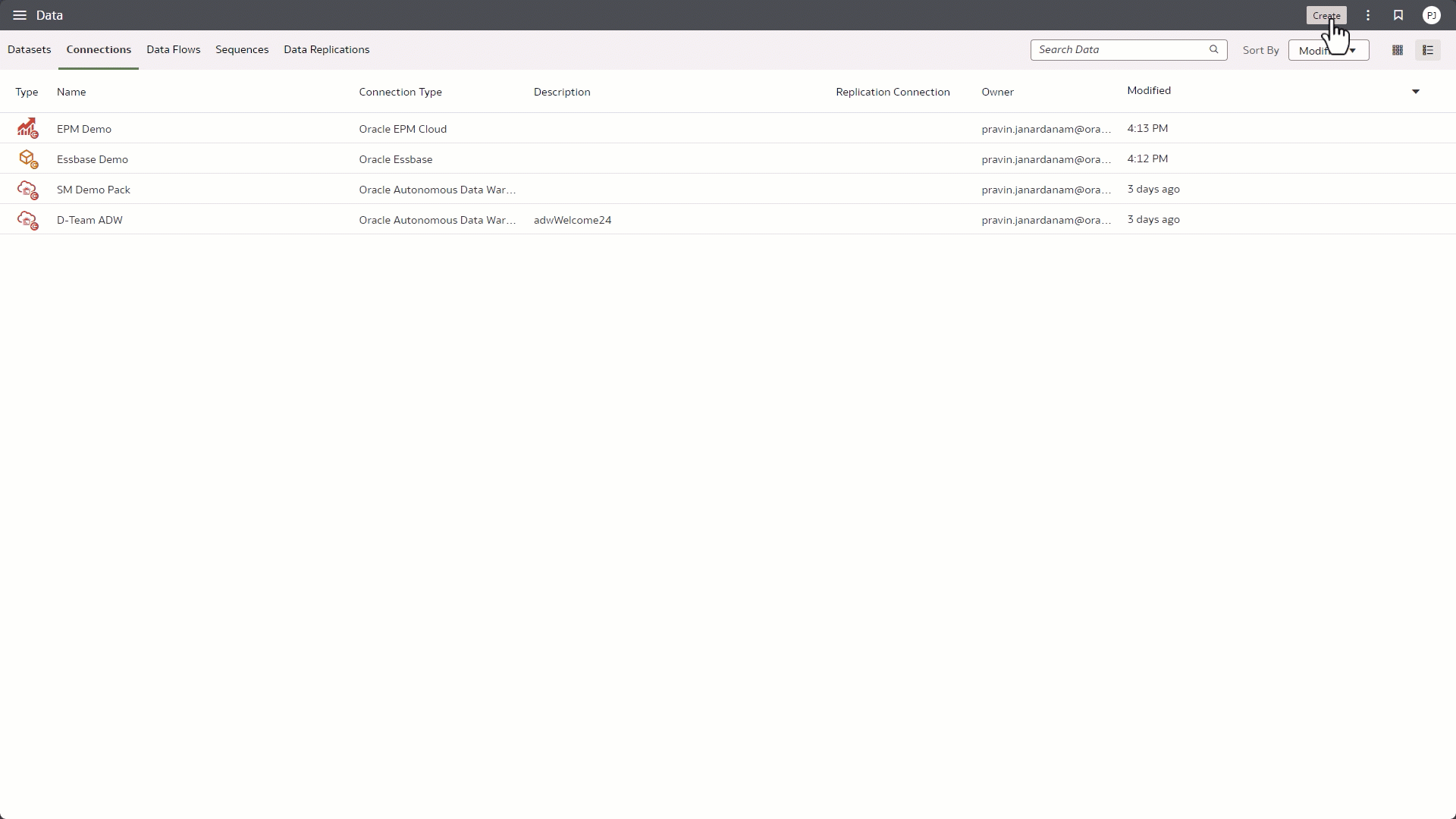Toggle the D-Team ADW cloud connection icon
Screen dimensions: 1456x819
tap(28, 220)
